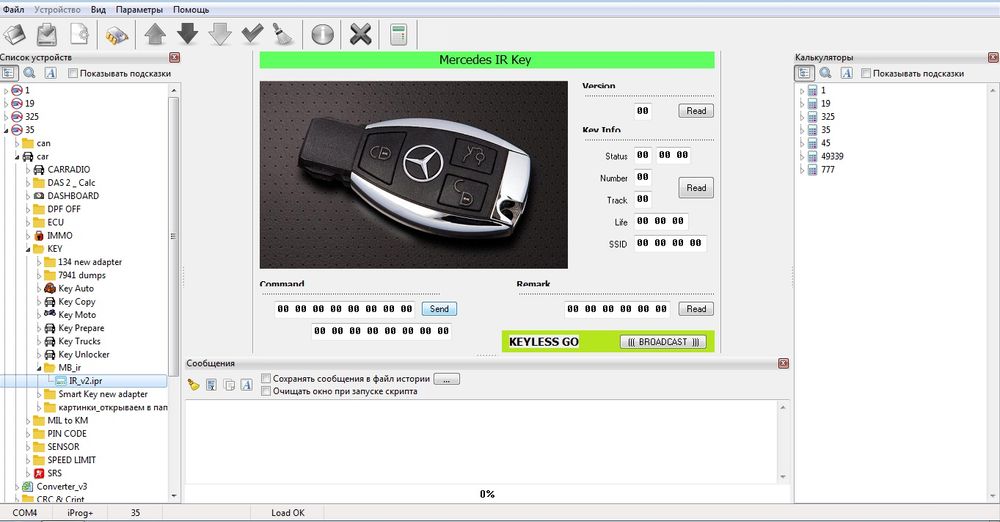The height and width of the screenshot is (522, 1000).
Task: Expand 777 in calculators panel
Action: click(x=802, y=170)
